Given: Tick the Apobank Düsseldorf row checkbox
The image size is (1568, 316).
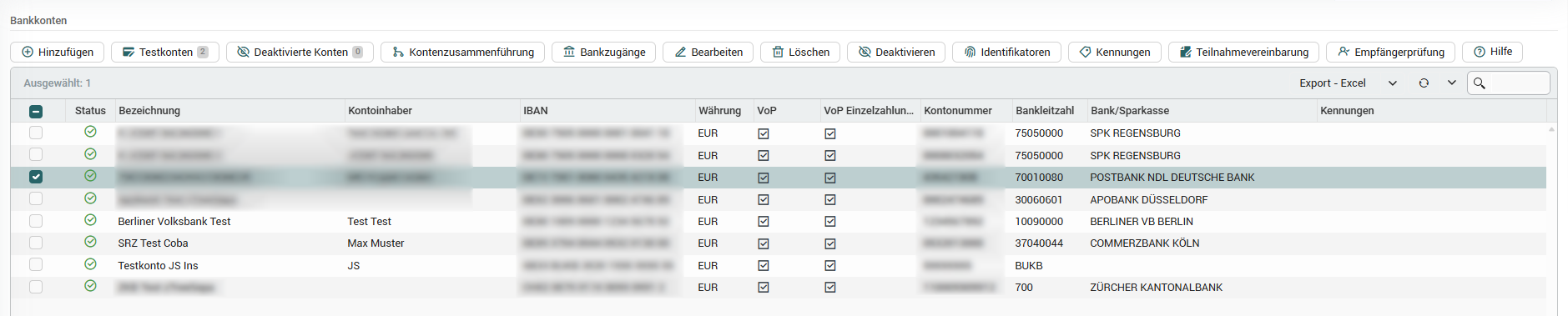Looking at the screenshot, I should point(36,198).
